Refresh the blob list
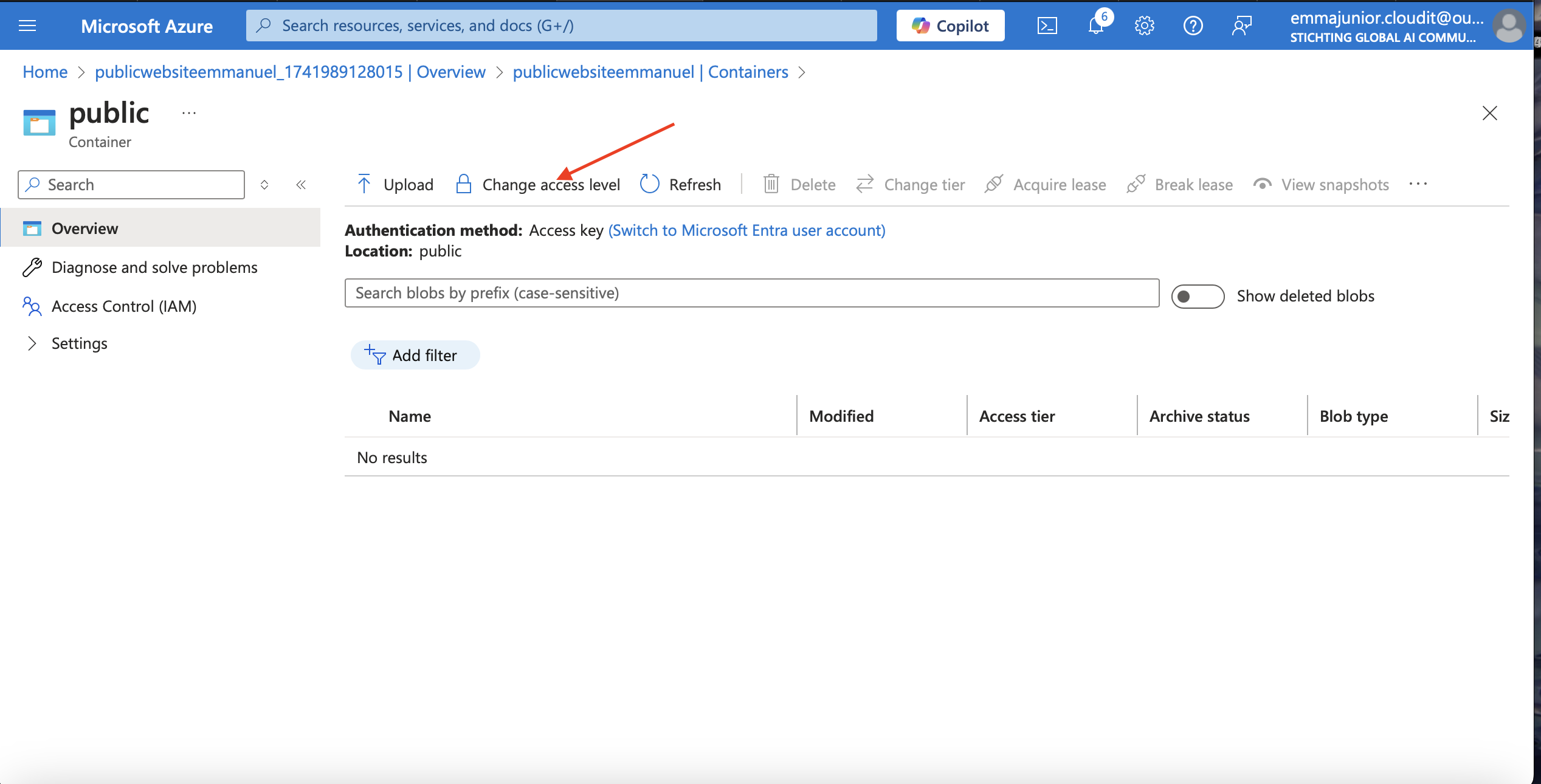 click(681, 184)
